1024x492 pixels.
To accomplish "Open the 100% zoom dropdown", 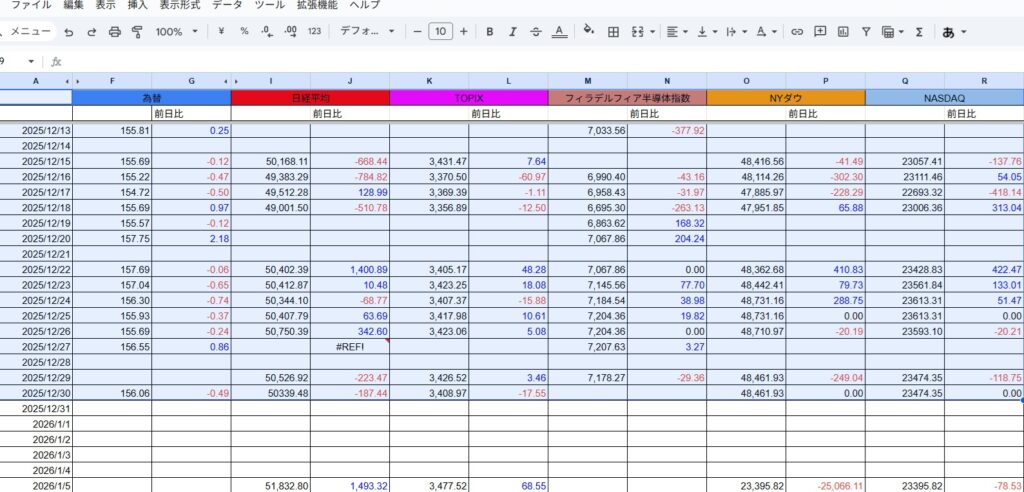I will click(x=176, y=32).
